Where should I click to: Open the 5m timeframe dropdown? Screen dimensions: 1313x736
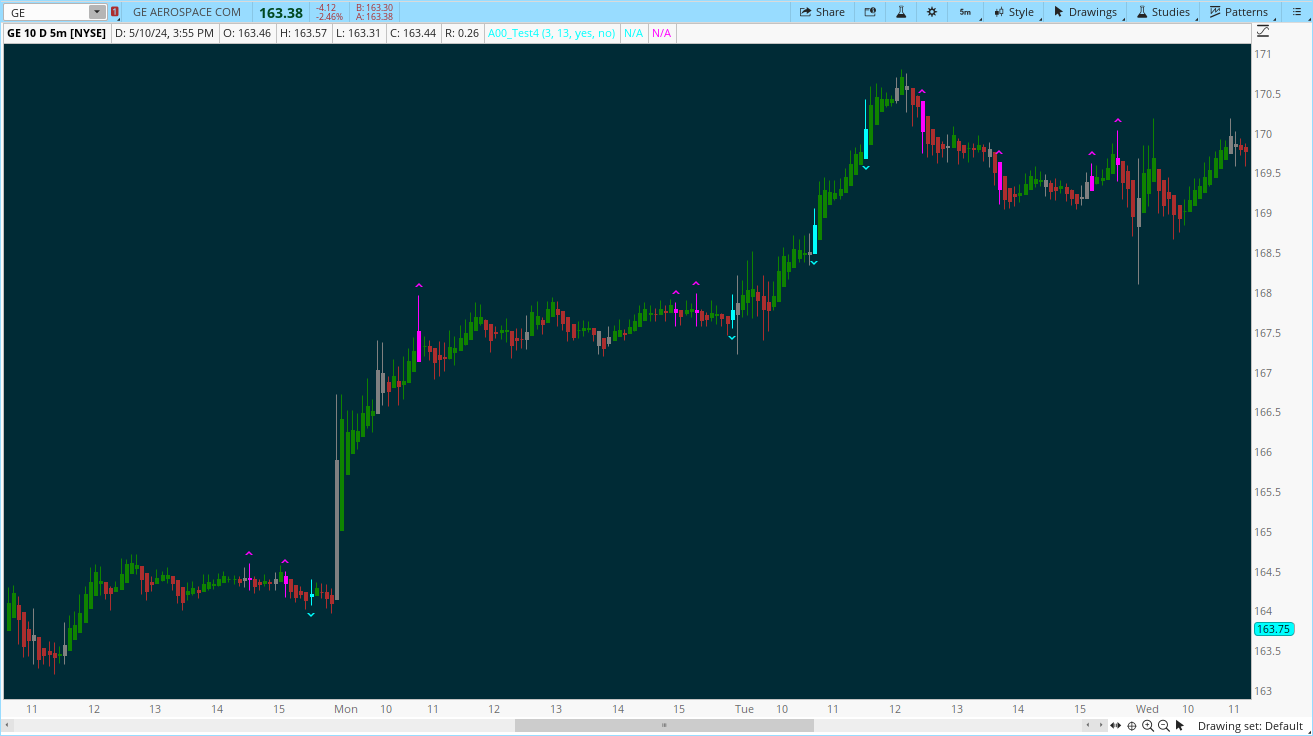(x=965, y=12)
